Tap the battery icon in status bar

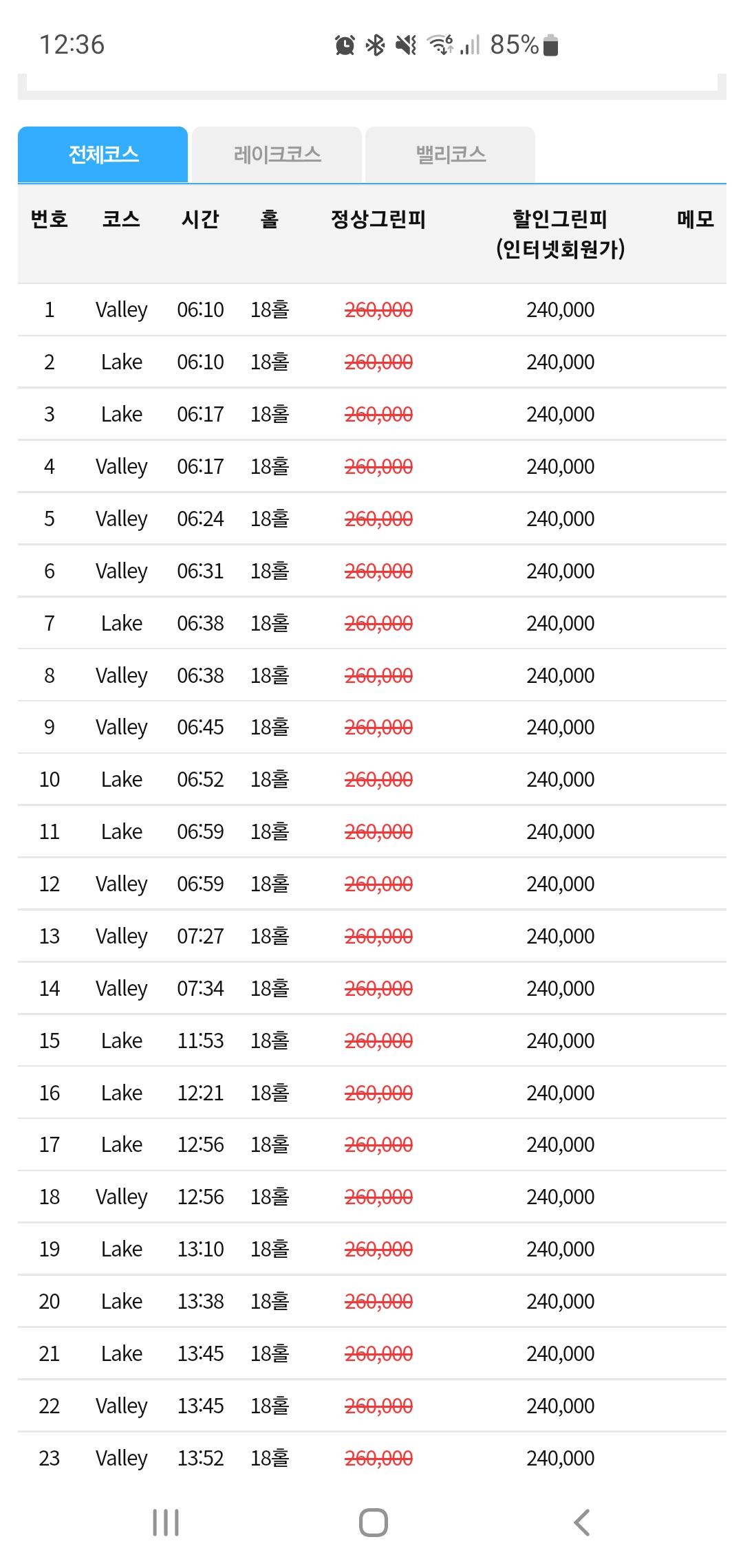(x=550, y=45)
